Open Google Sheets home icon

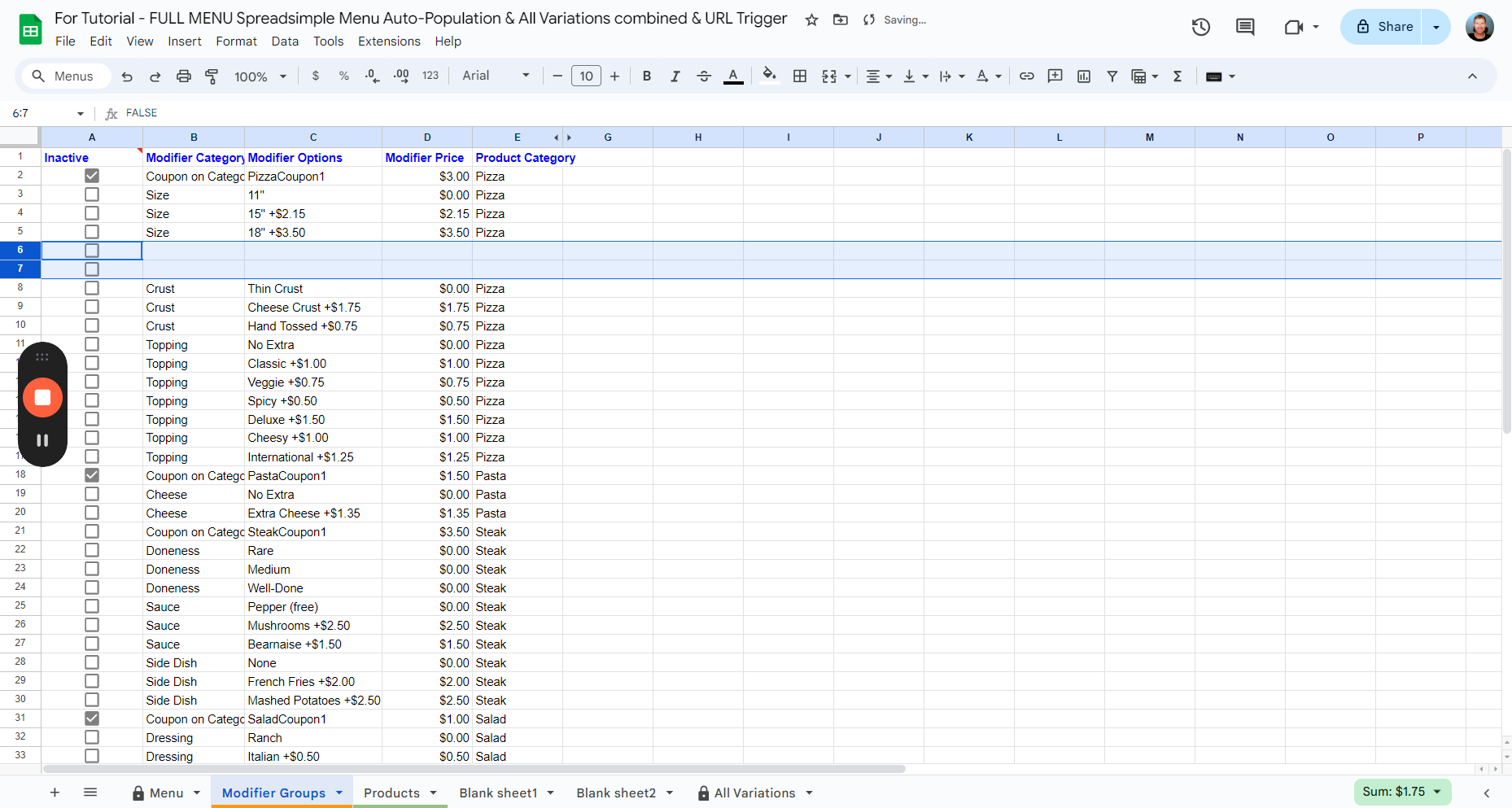[x=30, y=30]
